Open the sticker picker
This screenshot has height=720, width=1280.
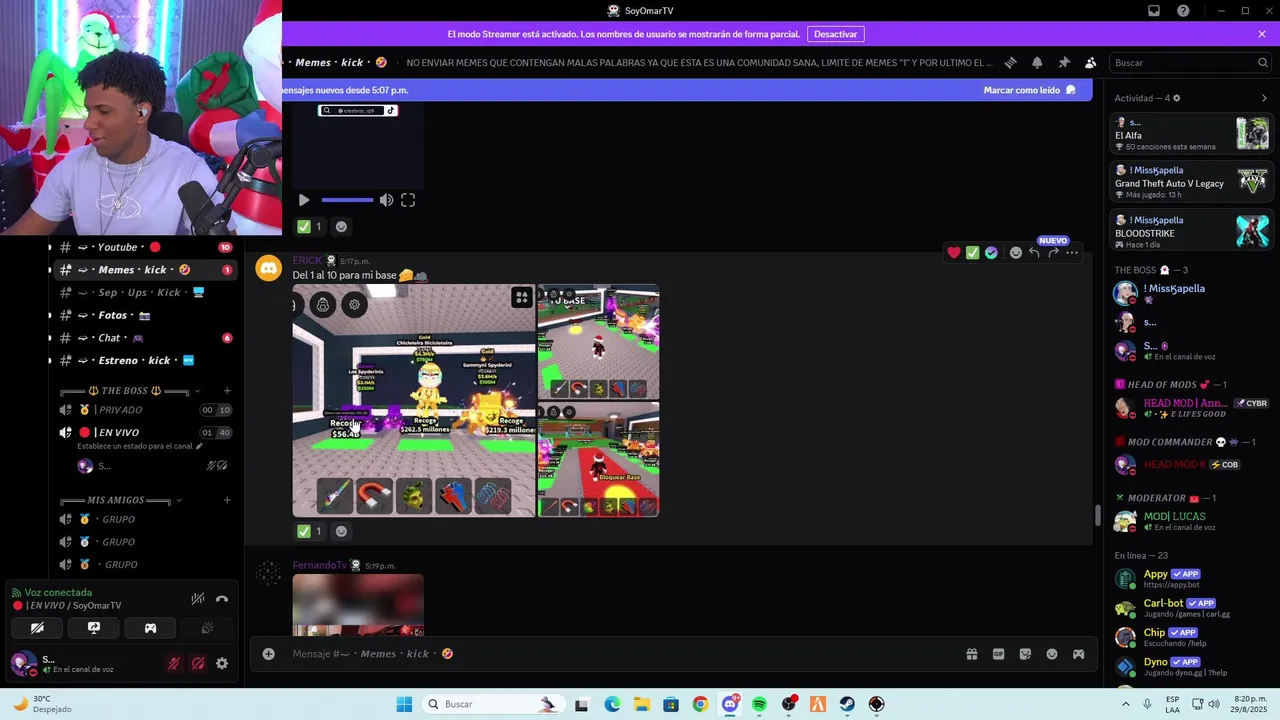(1025, 654)
